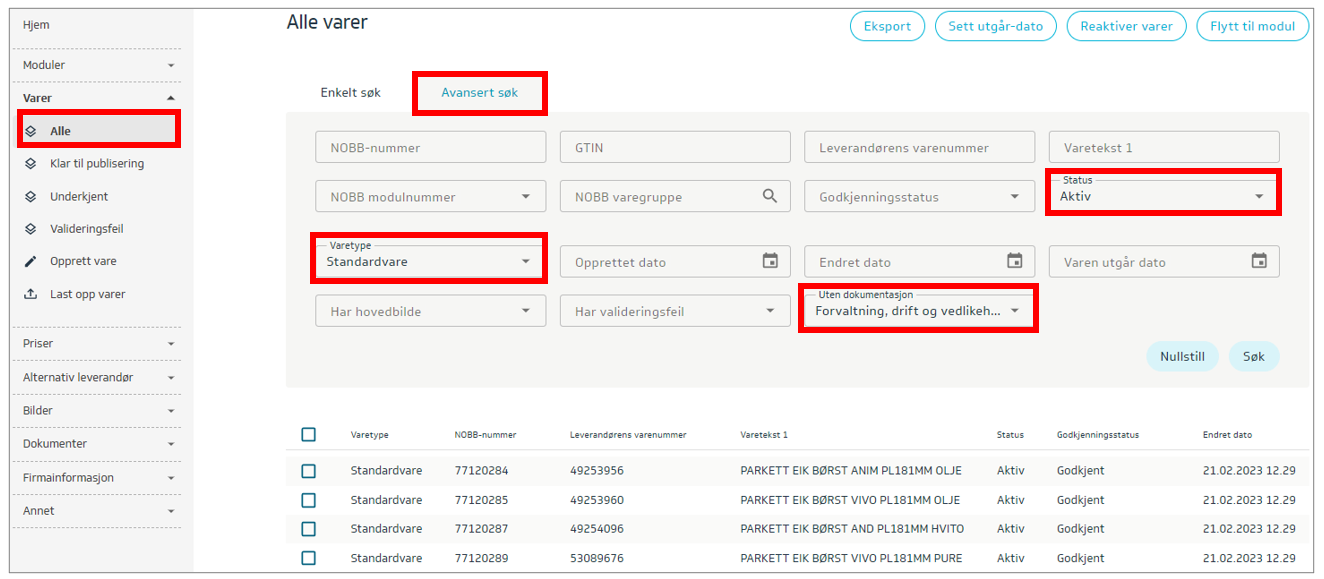1324x579 pixels.
Task: Expand the Priser menu in sidebar
Action: (x=97, y=344)
